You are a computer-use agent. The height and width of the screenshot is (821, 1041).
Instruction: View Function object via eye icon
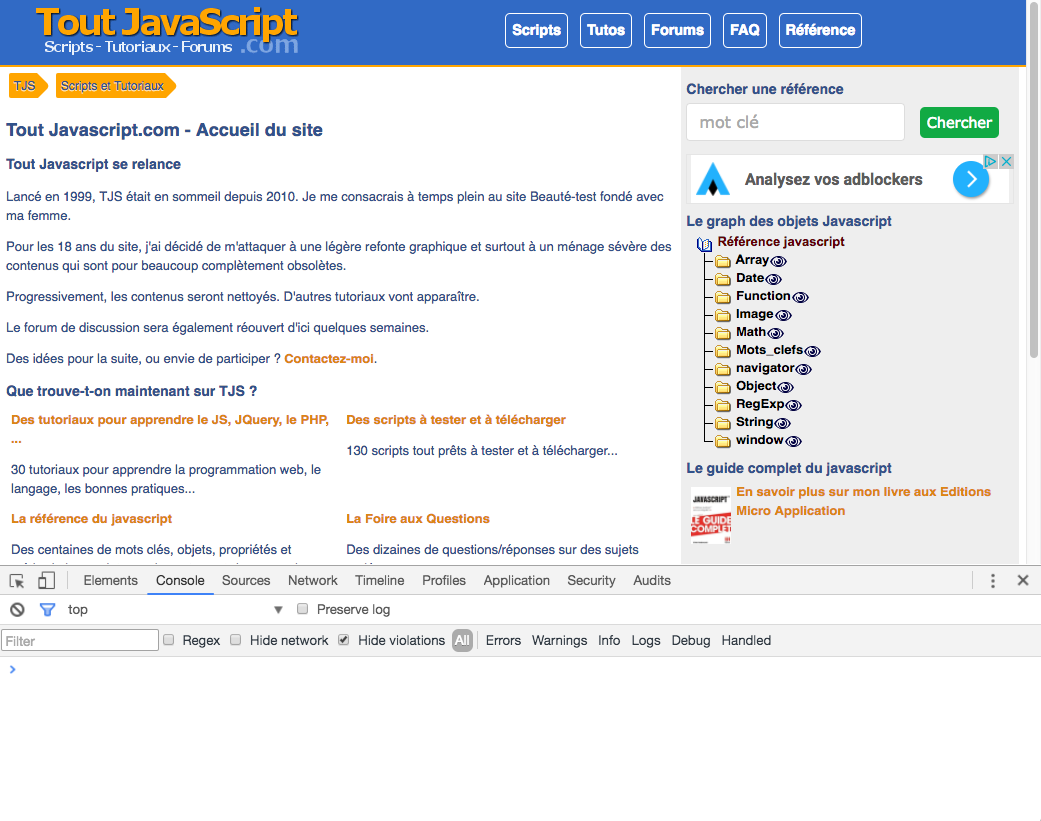coord(800,297)
